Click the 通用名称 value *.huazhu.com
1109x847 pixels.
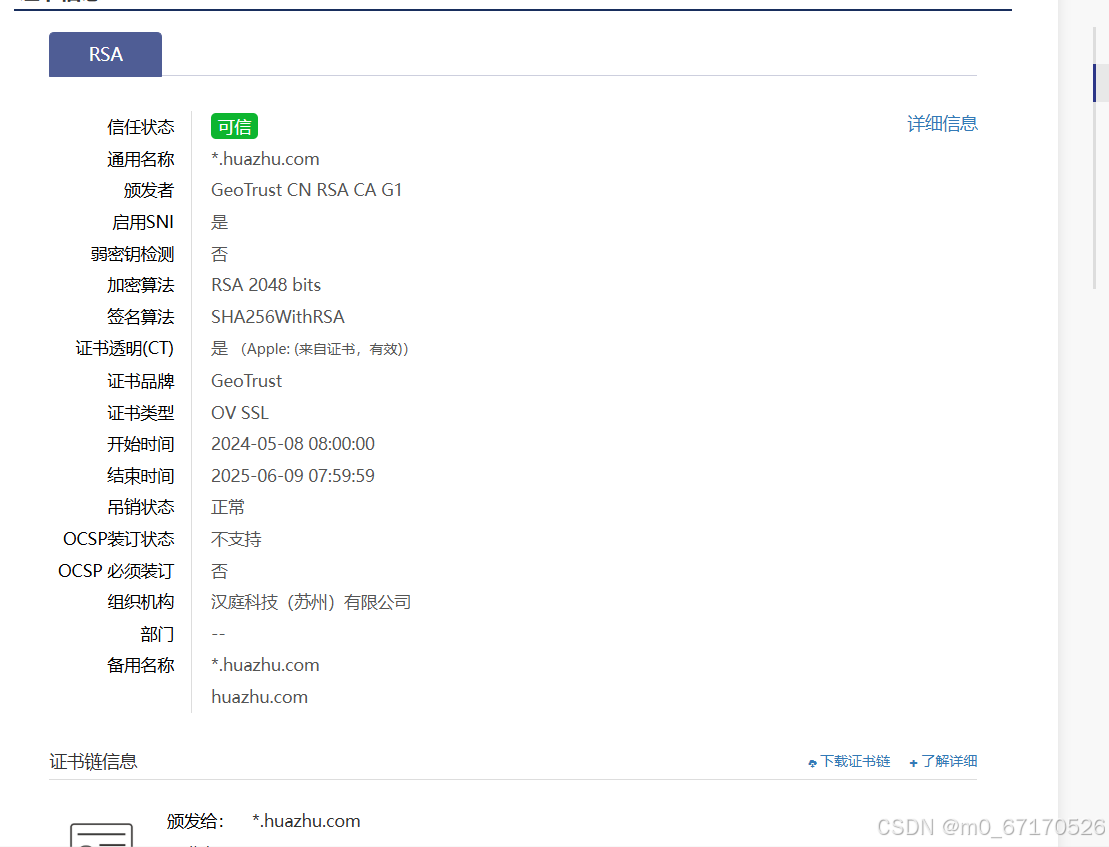point(265,159)
